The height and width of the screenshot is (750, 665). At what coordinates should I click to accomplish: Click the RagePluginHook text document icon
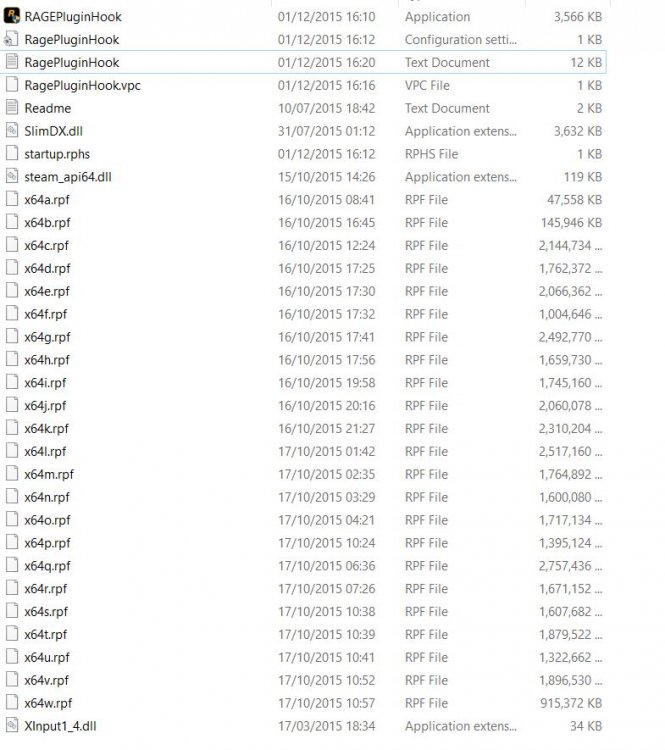(11, 62)
